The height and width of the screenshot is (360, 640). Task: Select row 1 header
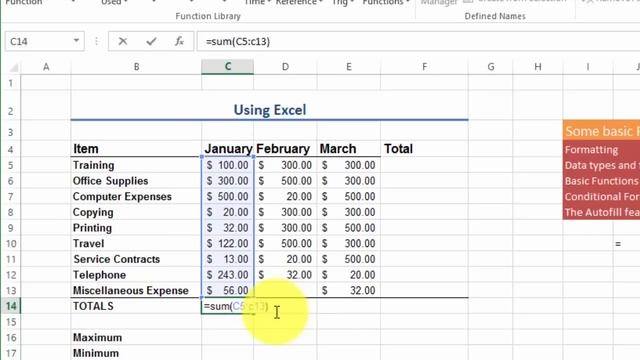(11, 83)
